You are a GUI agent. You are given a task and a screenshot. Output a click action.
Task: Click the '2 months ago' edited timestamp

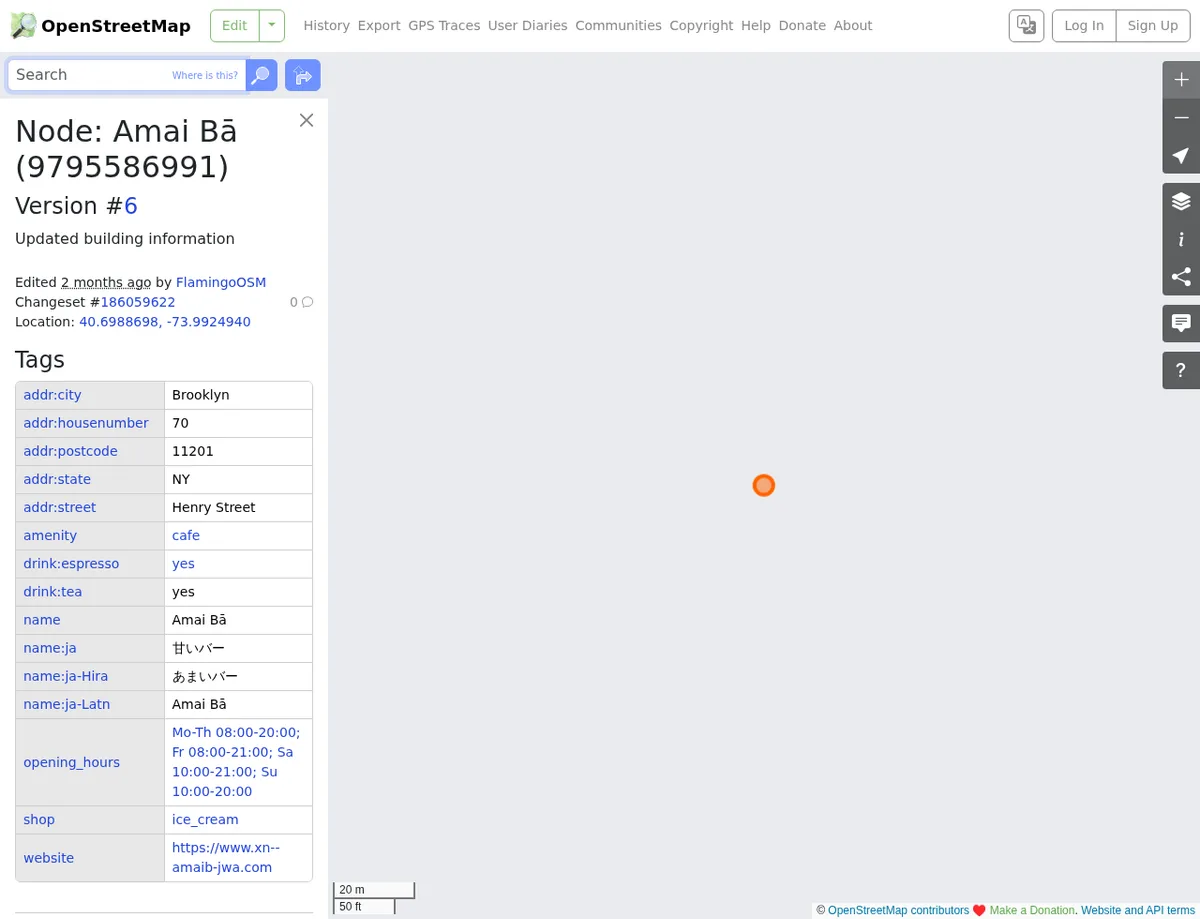click(106, 282)
